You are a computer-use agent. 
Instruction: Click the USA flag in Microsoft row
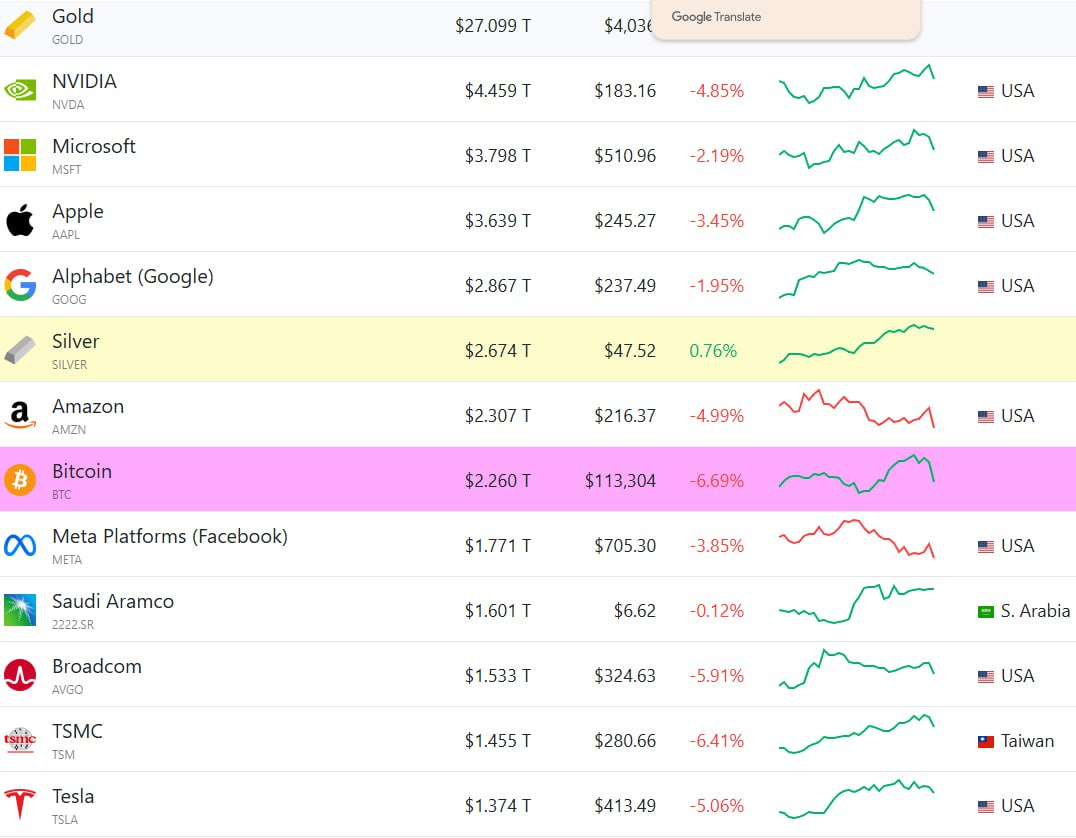pyautogui.click(x=985, y=156)
